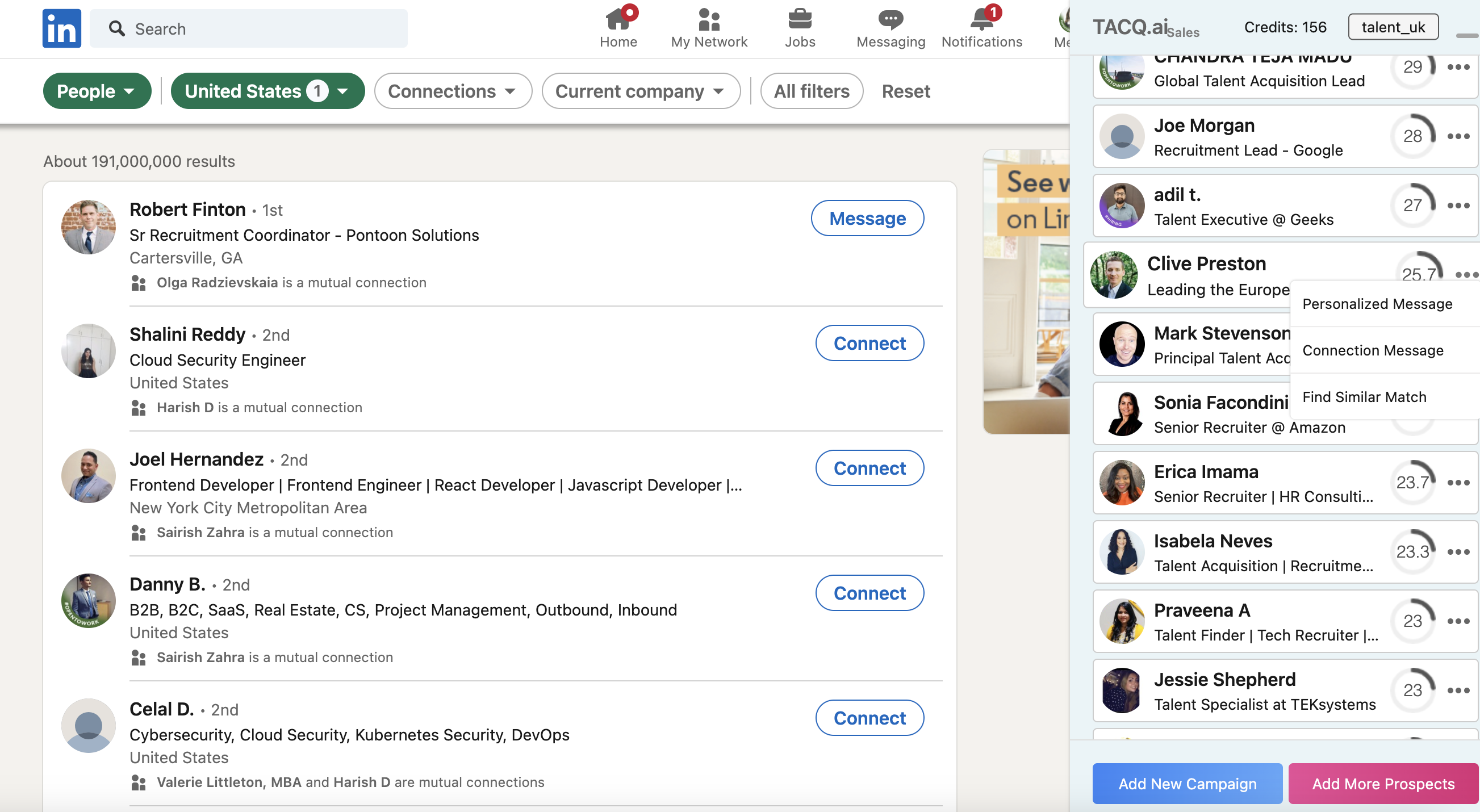Open Joel Hernandez profile photo
1480x812 pixels.
click(x=89, y=475)
